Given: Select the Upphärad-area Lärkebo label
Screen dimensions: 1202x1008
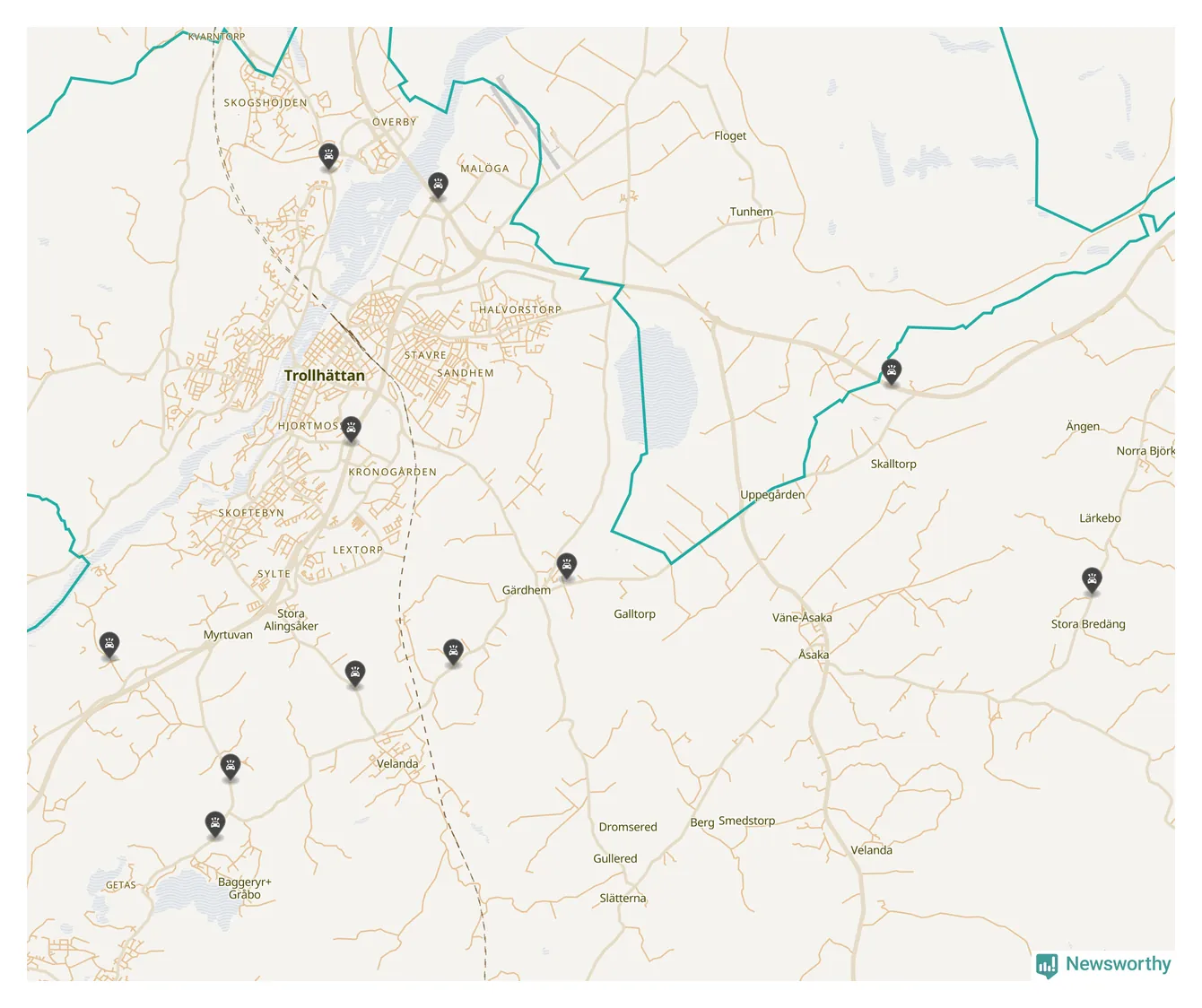Looking at the screenshot, I should tap(1099, 518).
